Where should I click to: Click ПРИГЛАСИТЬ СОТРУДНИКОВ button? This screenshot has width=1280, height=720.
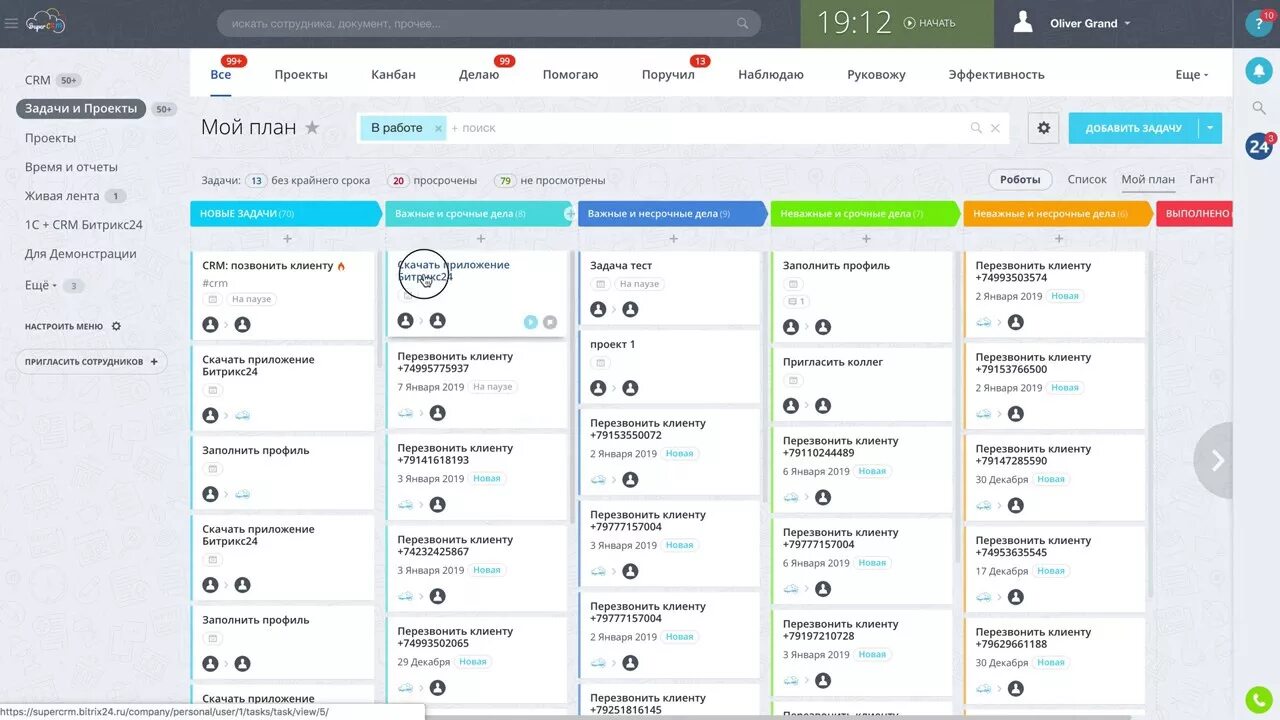[91, 362]
